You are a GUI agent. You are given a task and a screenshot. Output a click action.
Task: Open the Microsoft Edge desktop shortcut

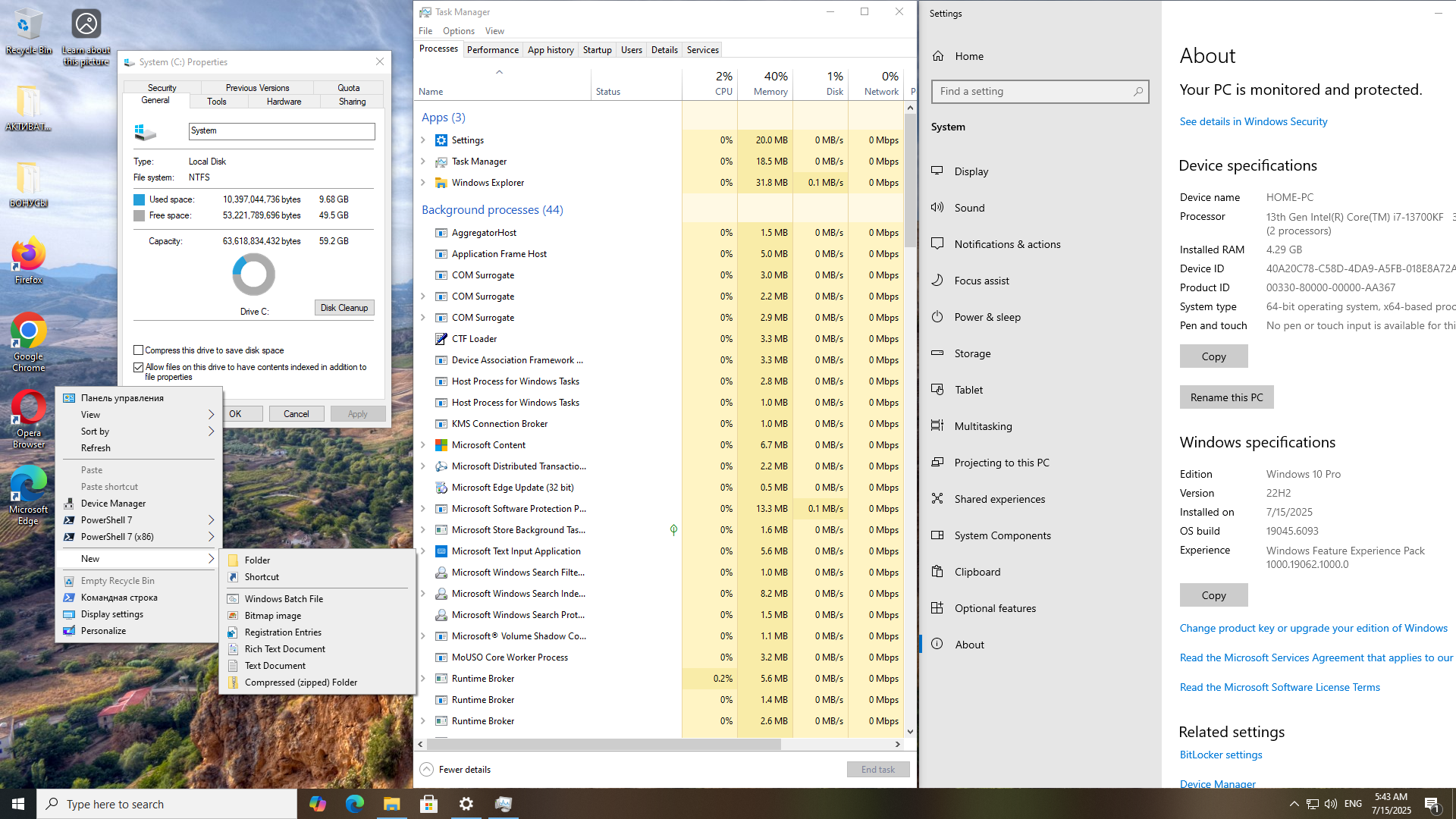tap(28, 496)
